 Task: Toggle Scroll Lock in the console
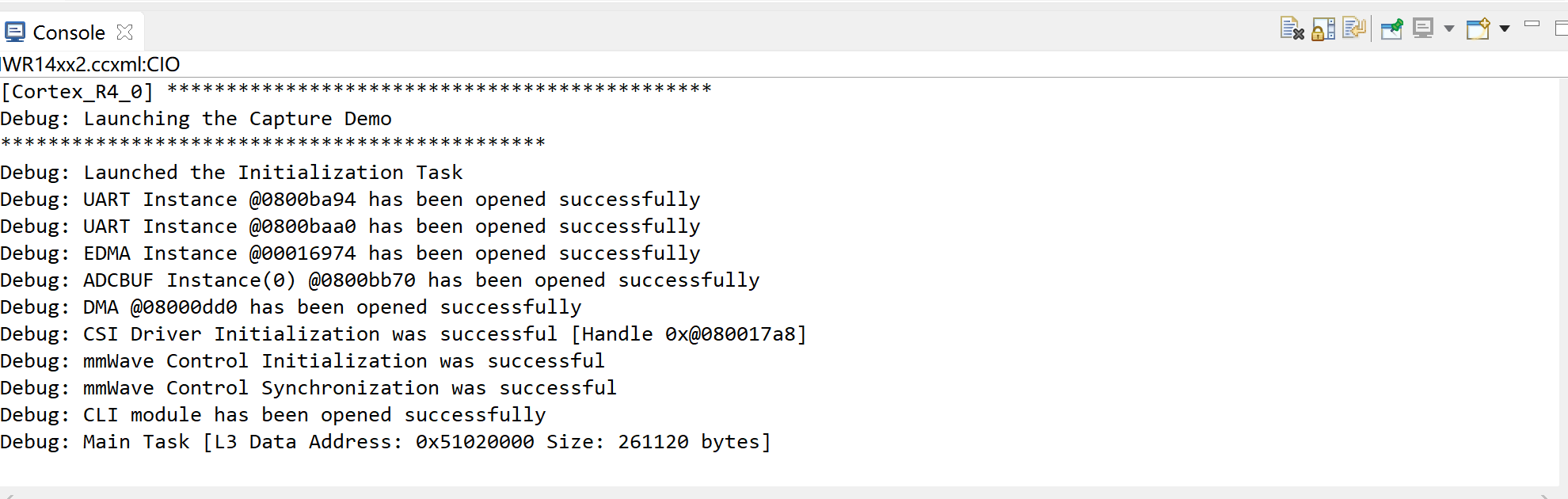tap(1323, 29)
